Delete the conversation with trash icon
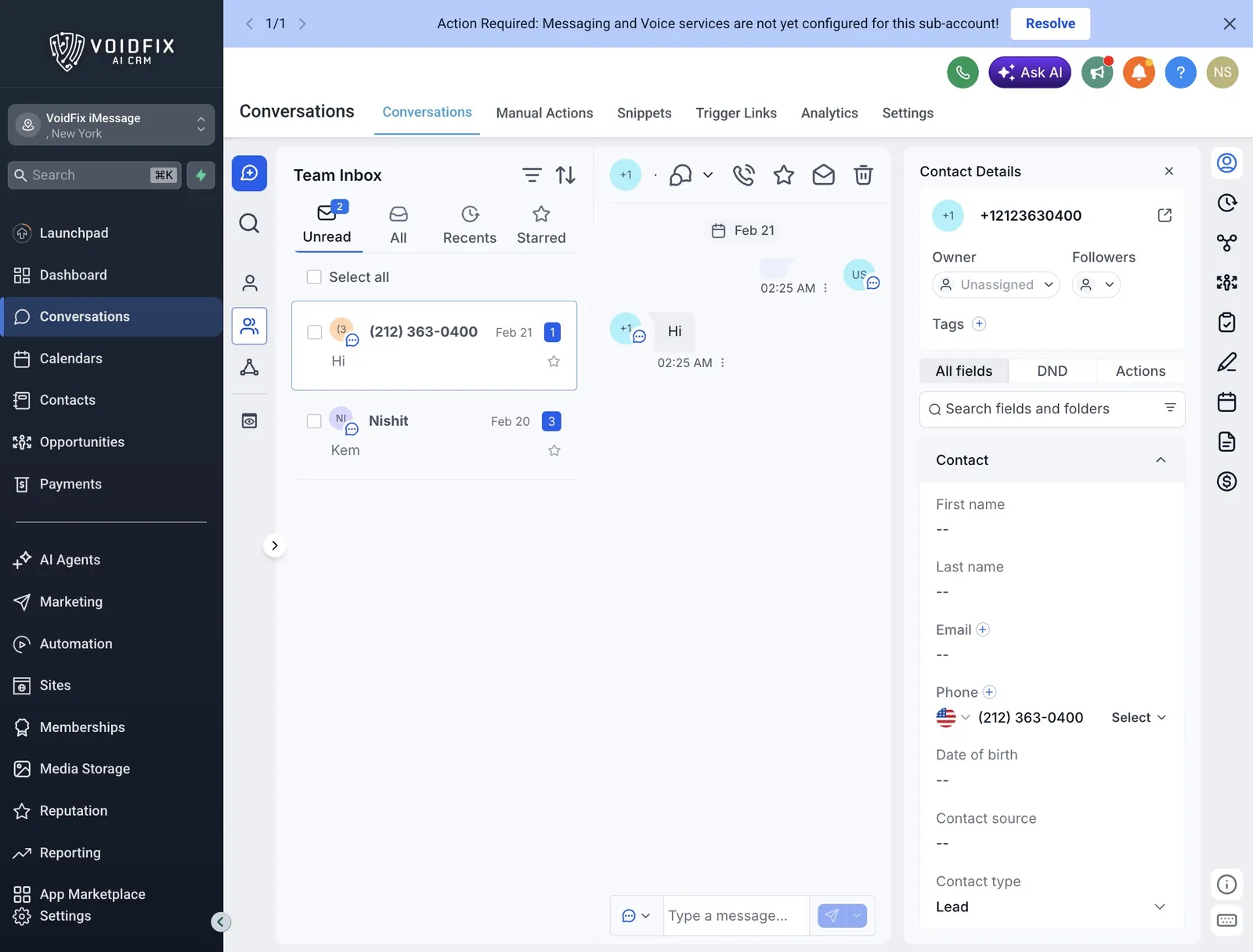This screenshot has width=1253, height=952. [x=863, y=175]
